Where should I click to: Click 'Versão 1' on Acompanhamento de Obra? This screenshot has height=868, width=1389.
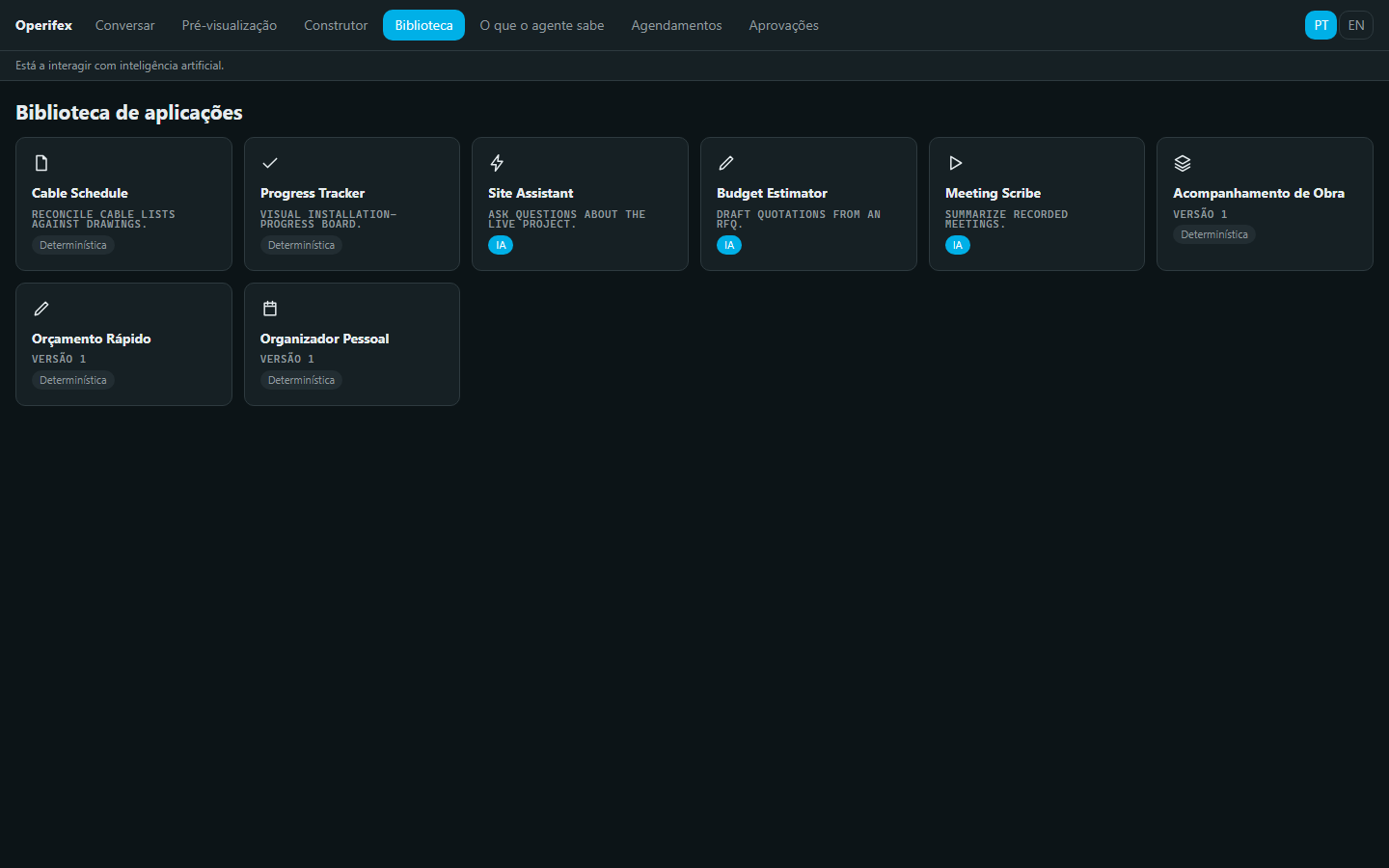[x=1200, y=214]
